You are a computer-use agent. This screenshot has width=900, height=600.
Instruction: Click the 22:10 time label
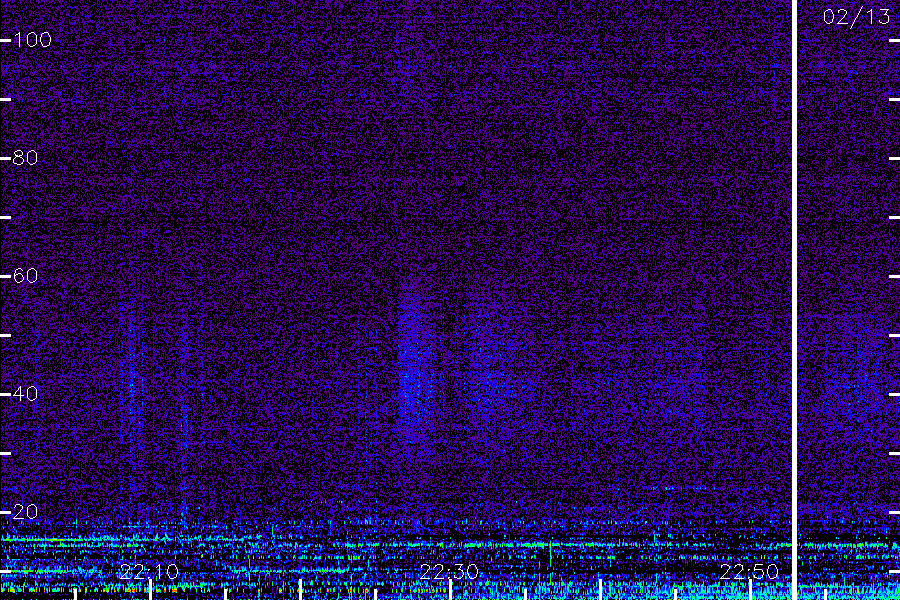coord(149,571)
